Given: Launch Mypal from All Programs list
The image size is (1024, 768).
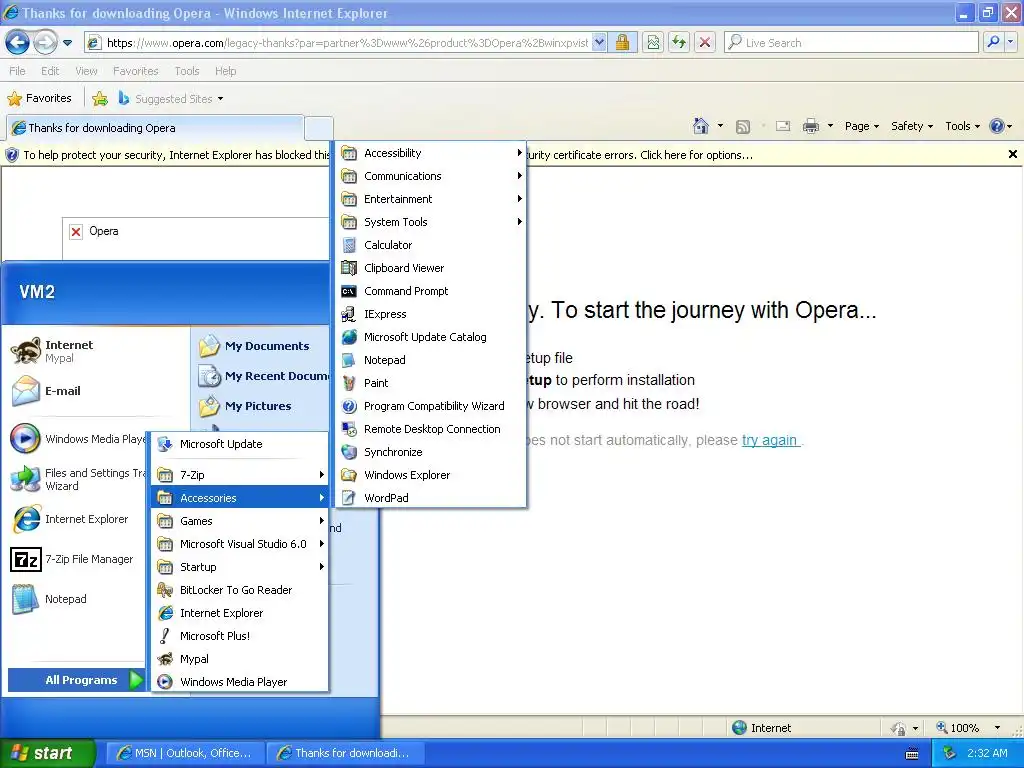Looking at the screenshot, I should [x=239, y=659].
